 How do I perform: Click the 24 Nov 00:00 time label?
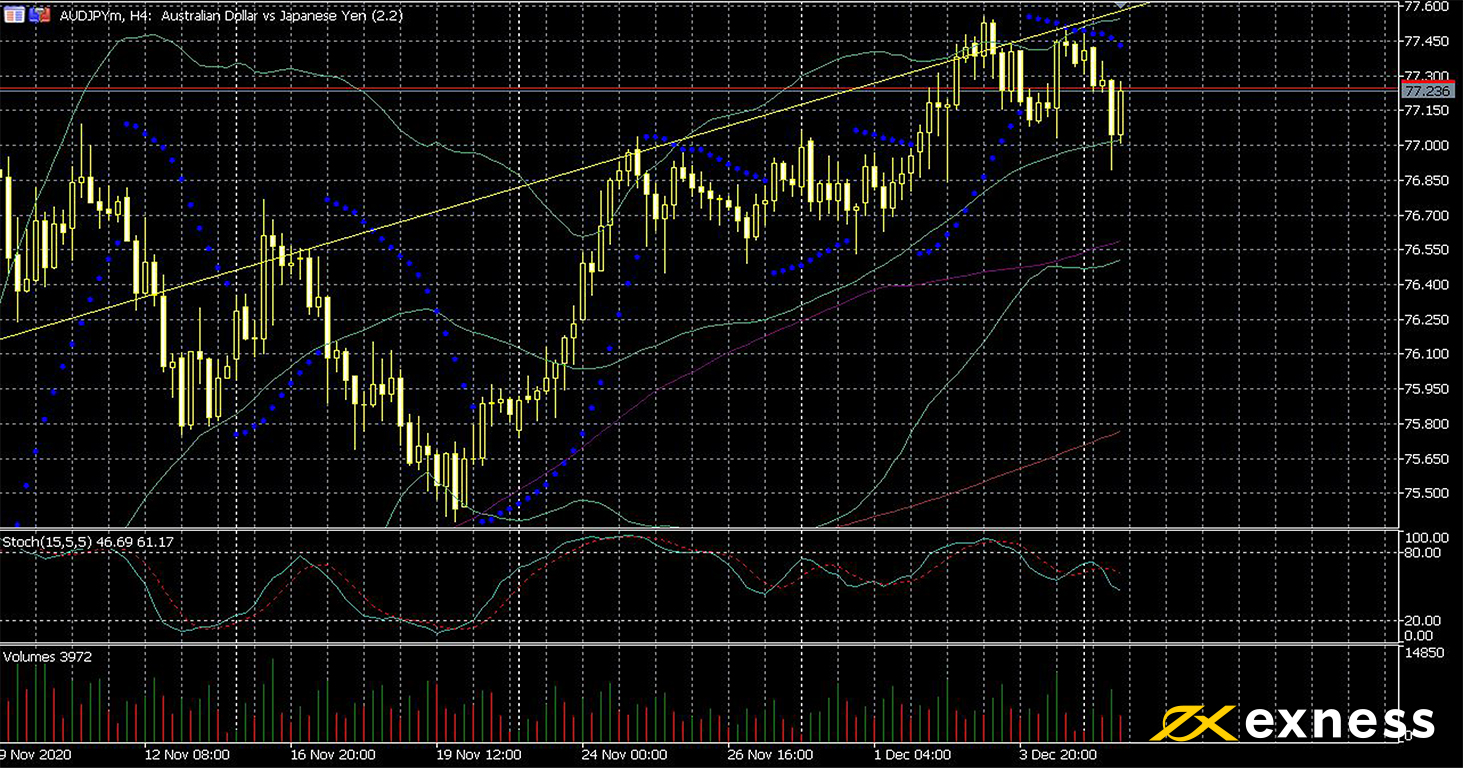624,754
